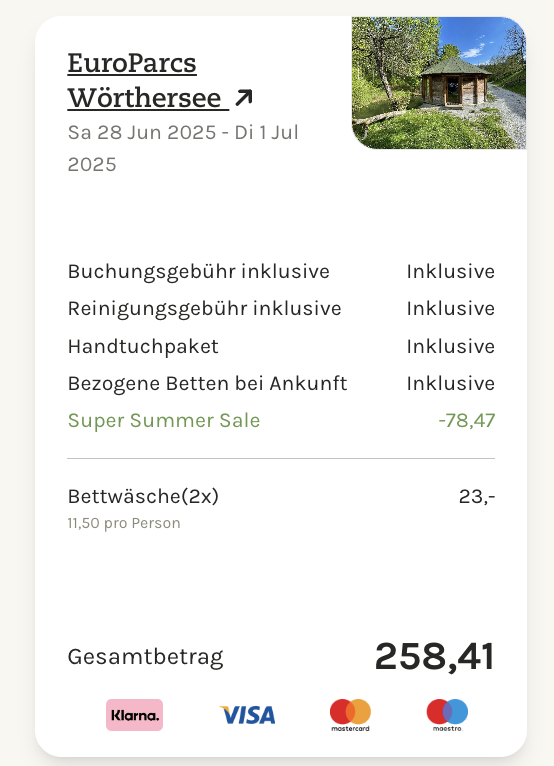Select the Reinigungsgebühr inklusive row
This screenshot has height=766, width=554.
[x=281, y=309]
